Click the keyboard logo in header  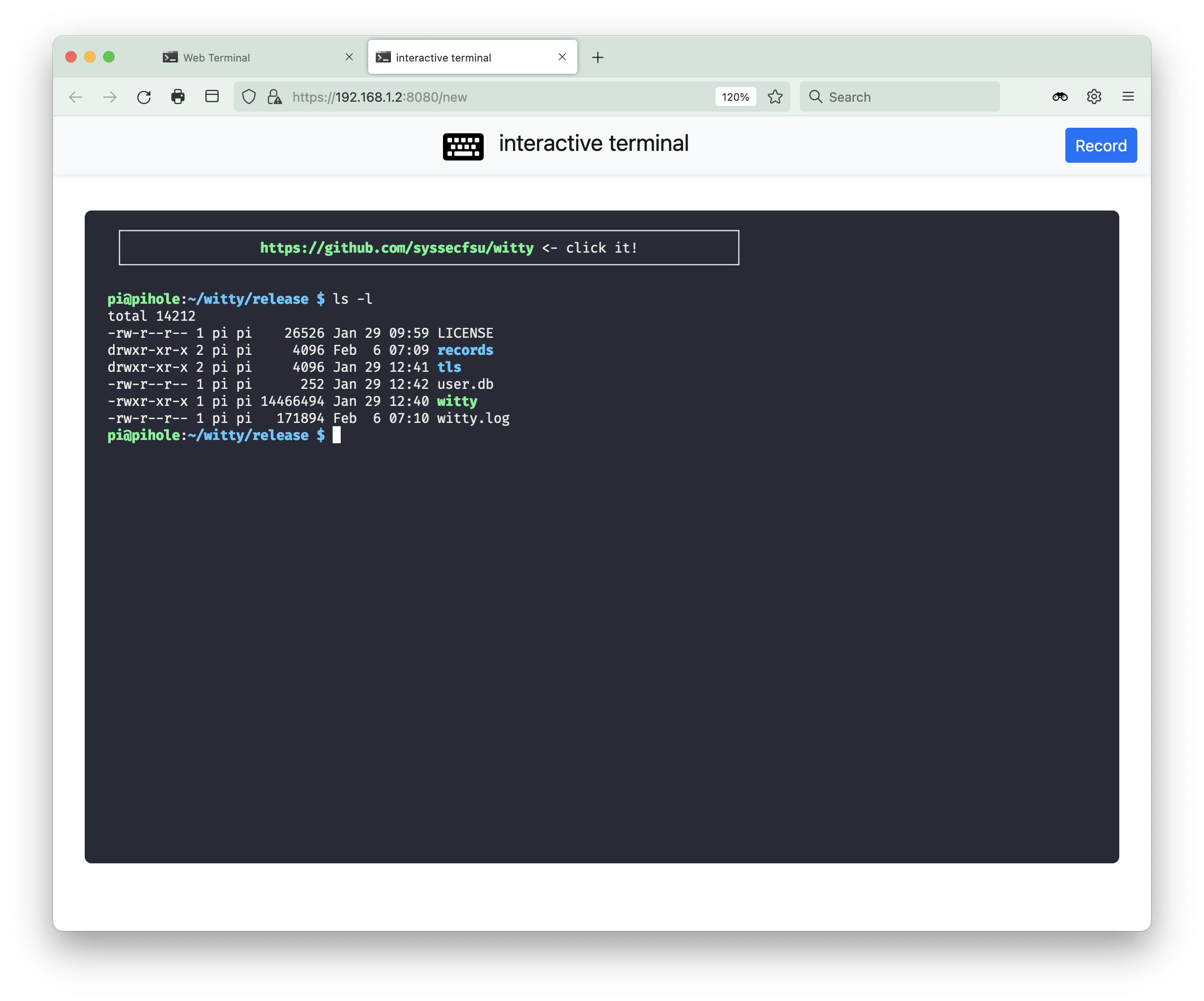(x=463, y=146)
